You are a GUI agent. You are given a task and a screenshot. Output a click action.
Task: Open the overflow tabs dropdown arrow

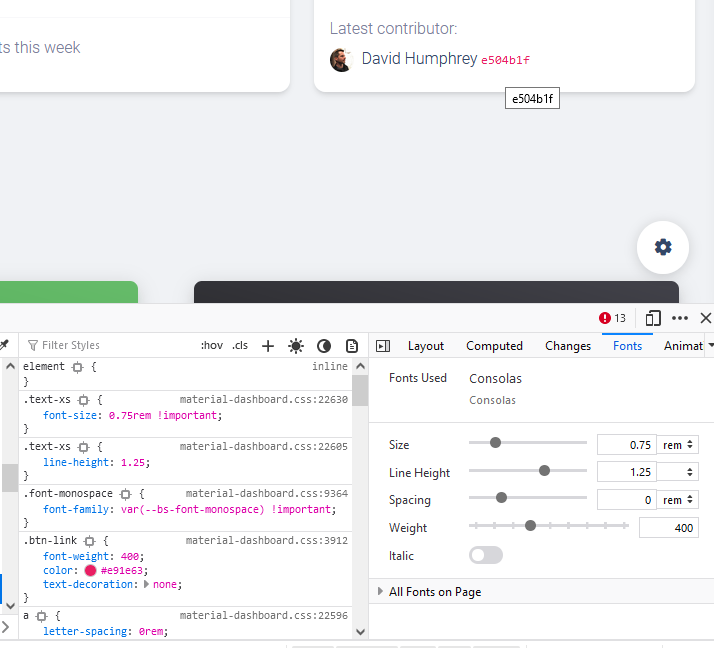[711, 346]
